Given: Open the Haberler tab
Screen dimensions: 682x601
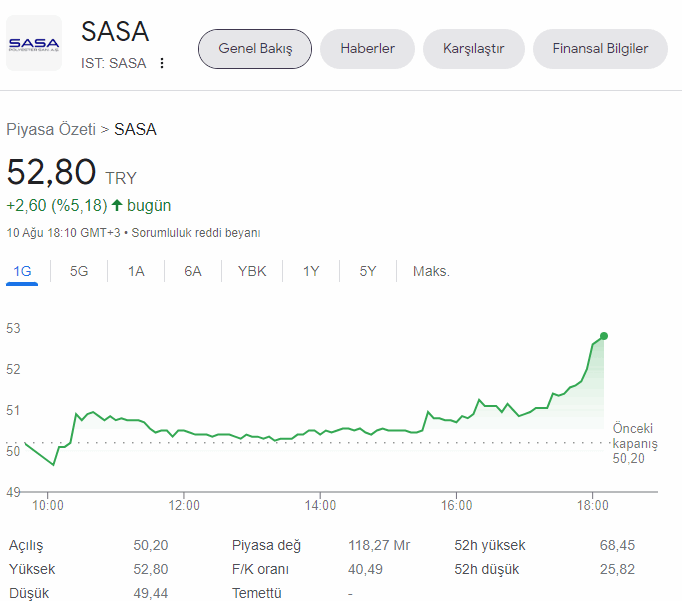Looking at the screenshot, I should [x=367, y=49].
